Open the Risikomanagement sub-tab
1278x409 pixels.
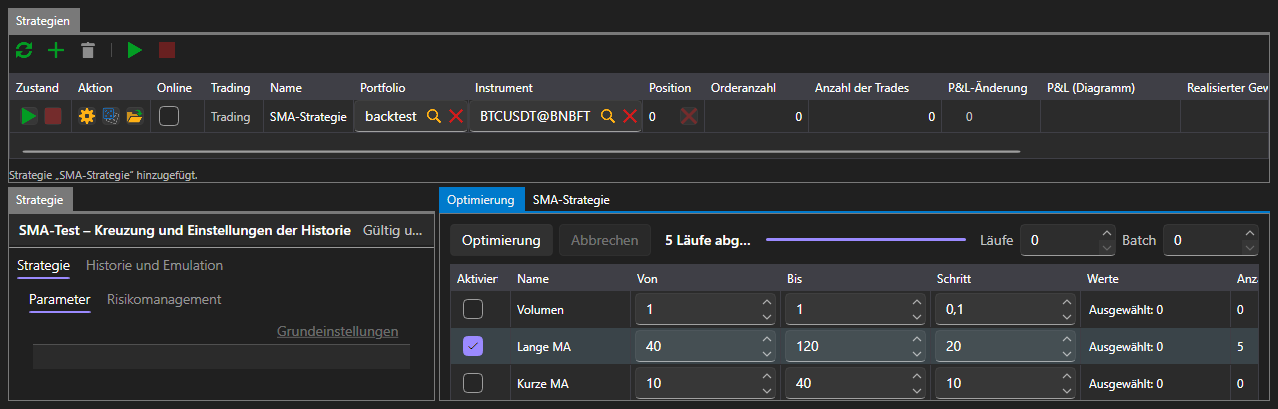pos(164,299)
